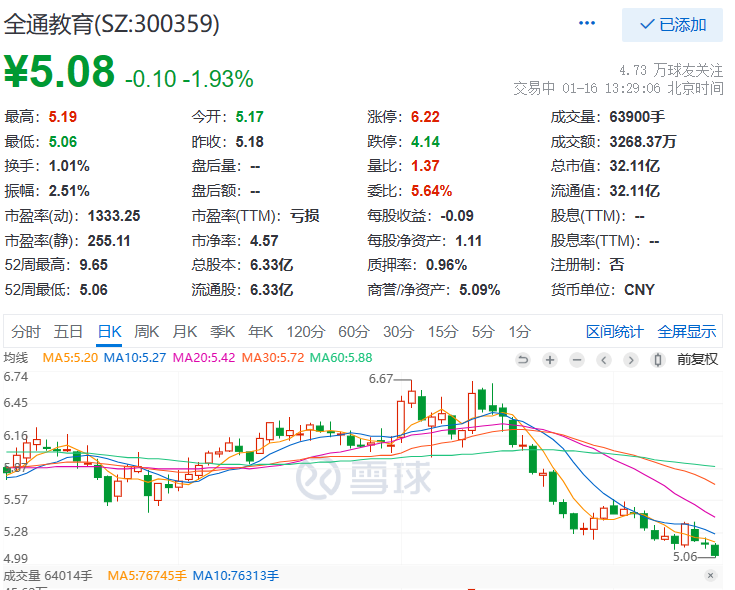Close the volume panel with the x icon
The width and height of the screenshot is (735, 590).
point(710,575)
